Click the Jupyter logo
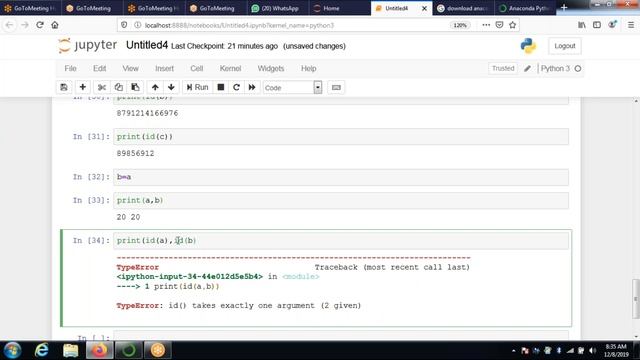Image resolution: width=640 pixels, height=360 pixels. point(88,45)
